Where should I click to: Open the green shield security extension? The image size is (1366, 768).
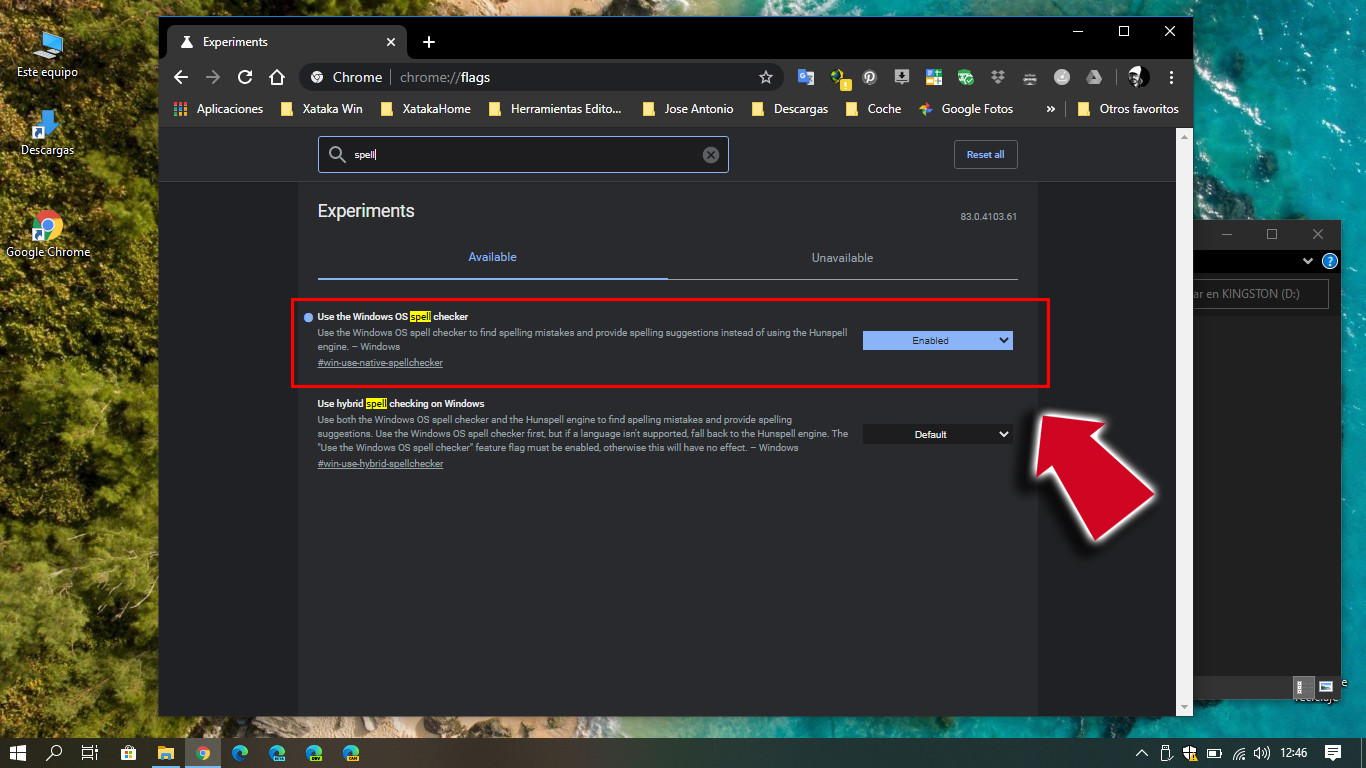pyautogui.click(x=965, y=77)
